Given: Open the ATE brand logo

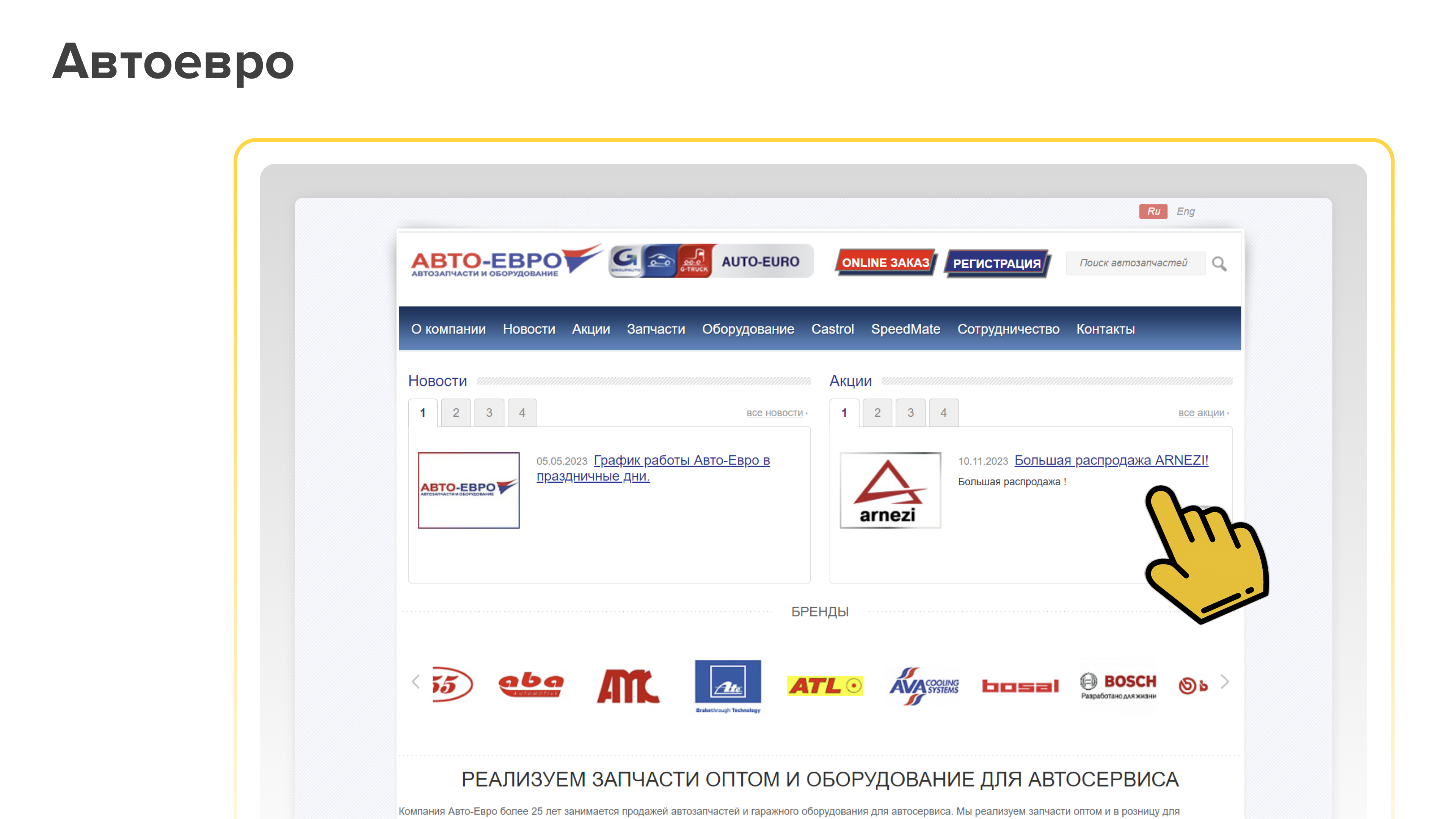Looking at the screenshot, I should (728, 686).
